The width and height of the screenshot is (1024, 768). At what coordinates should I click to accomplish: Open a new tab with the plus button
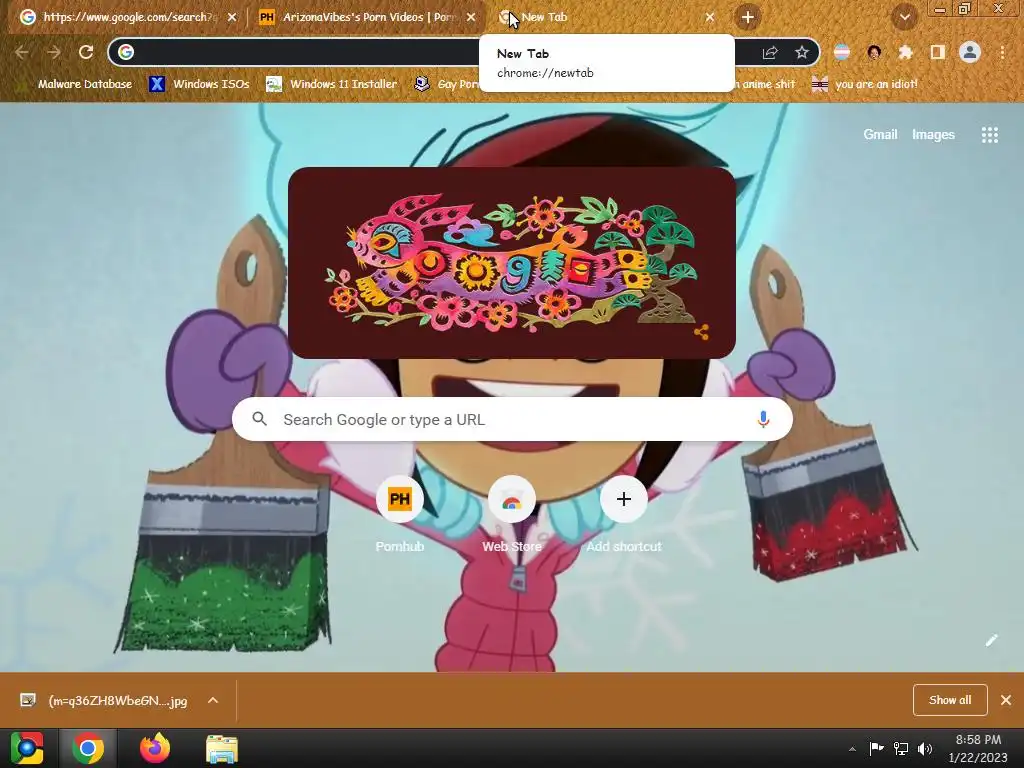[x=748, y=17]
